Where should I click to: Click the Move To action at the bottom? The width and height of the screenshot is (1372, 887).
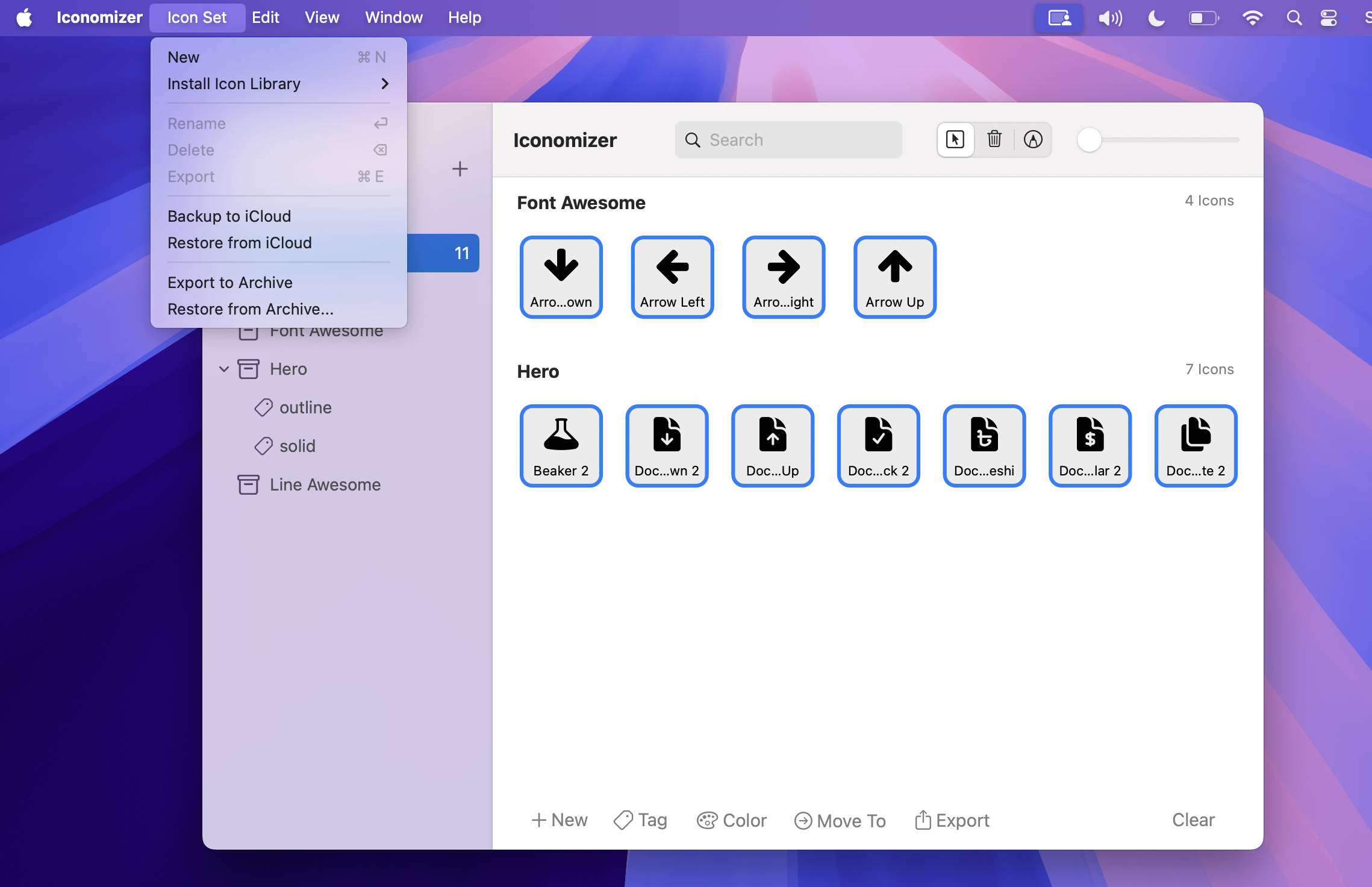[840, 820]
